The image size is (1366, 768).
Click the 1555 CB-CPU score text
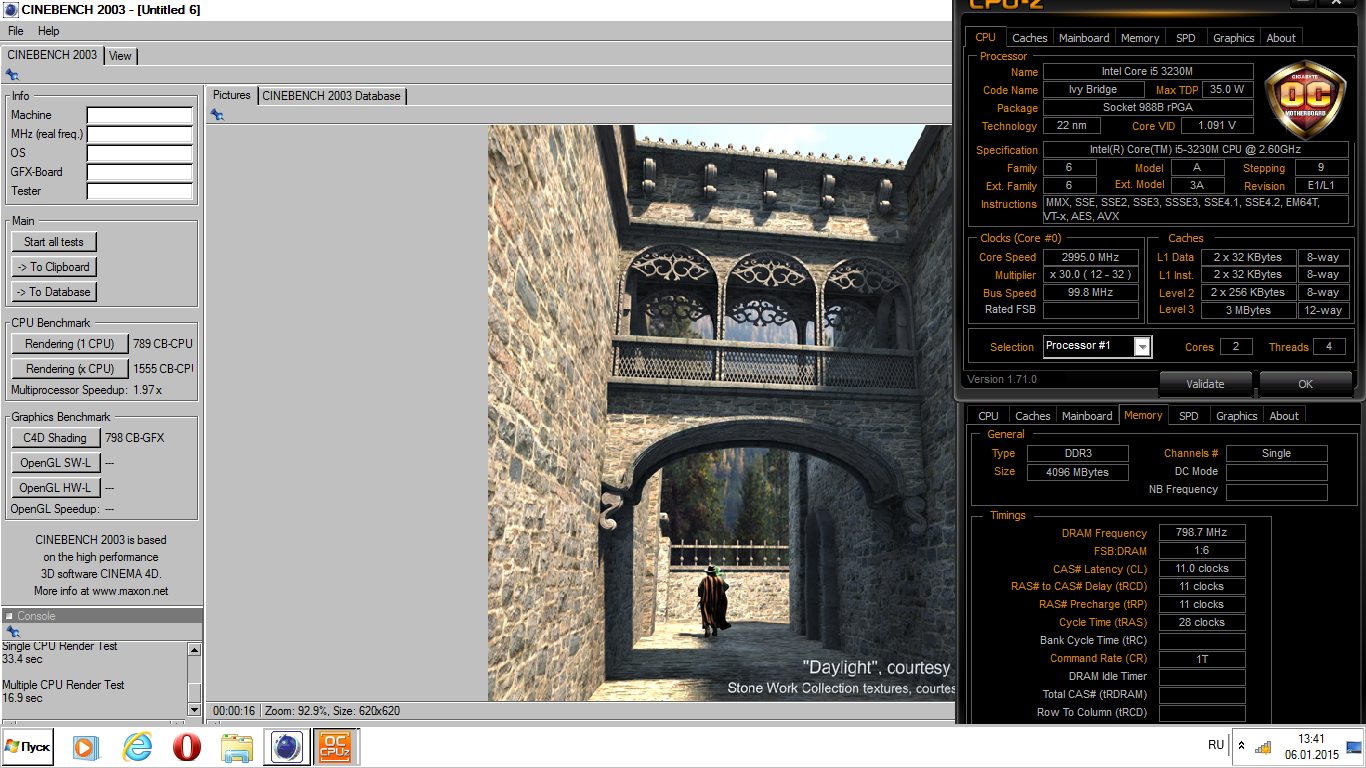tap(163, 369)
